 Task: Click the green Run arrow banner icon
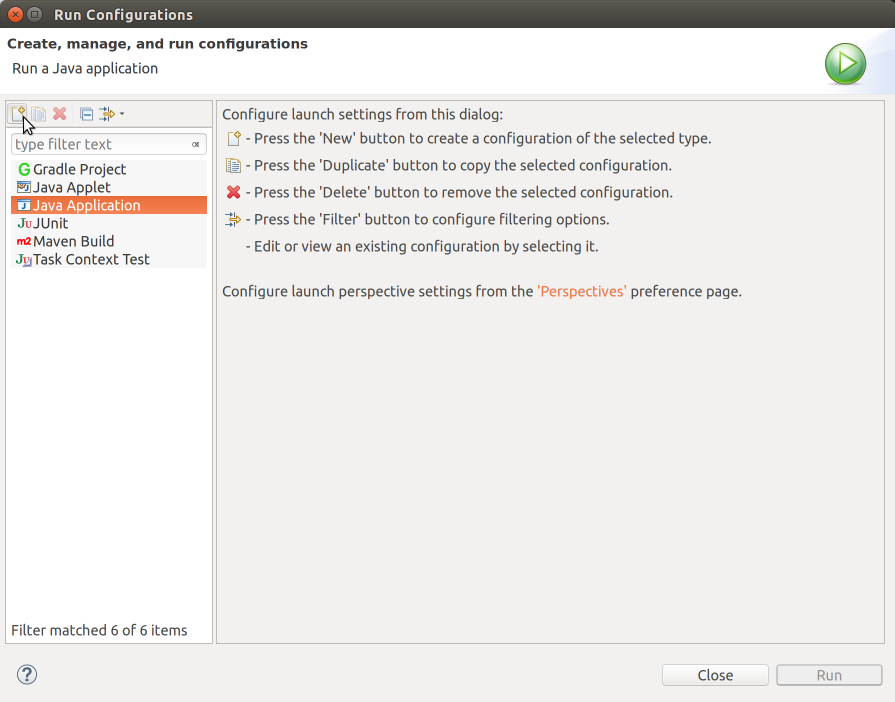[x=845, y=64]
